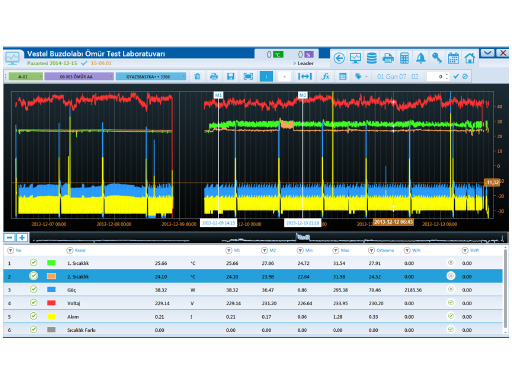Cancel using the circle-slash icon
512x384 pixels.
(465, 76)
